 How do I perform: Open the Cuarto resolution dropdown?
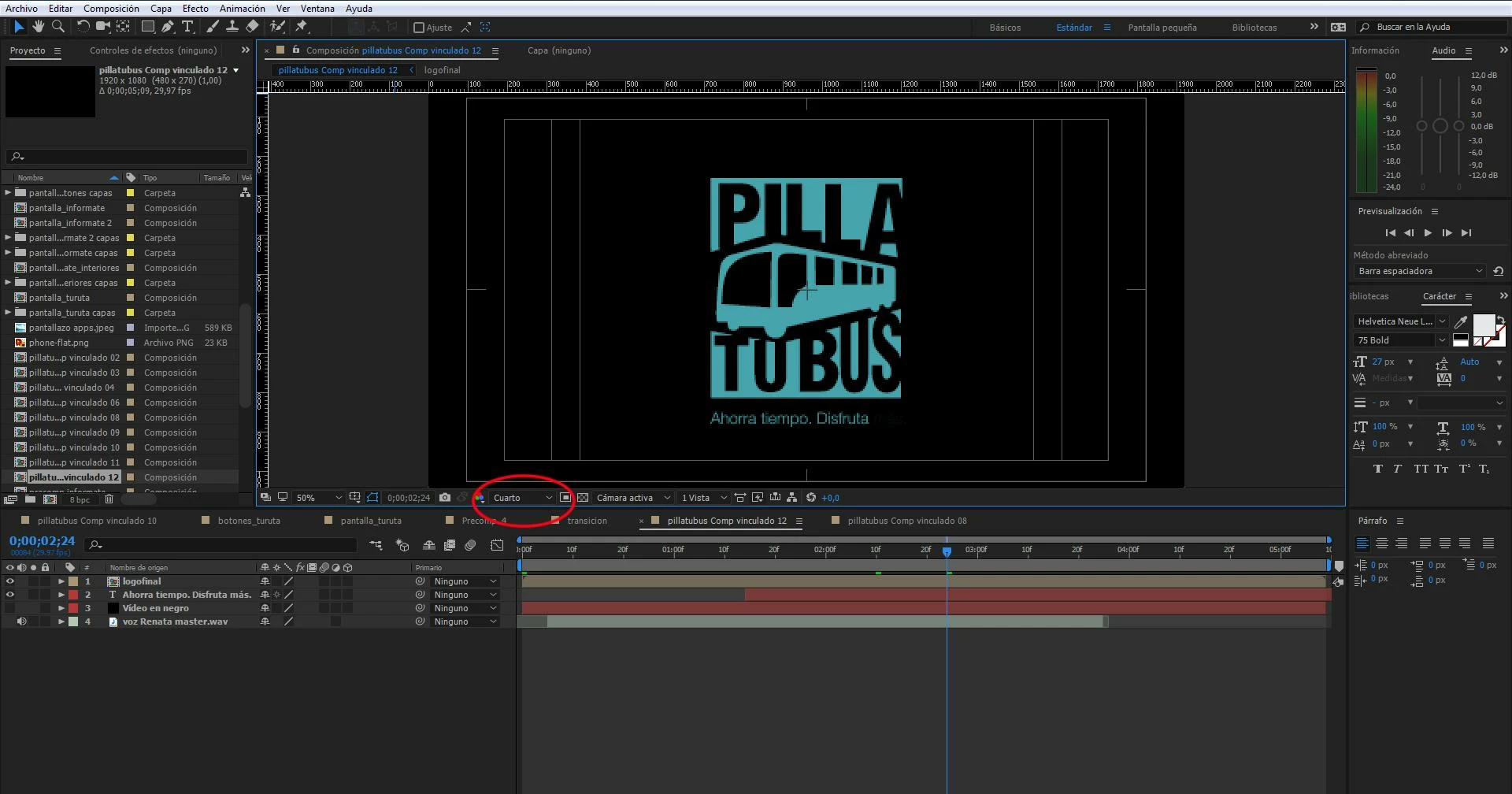(523, 498)
